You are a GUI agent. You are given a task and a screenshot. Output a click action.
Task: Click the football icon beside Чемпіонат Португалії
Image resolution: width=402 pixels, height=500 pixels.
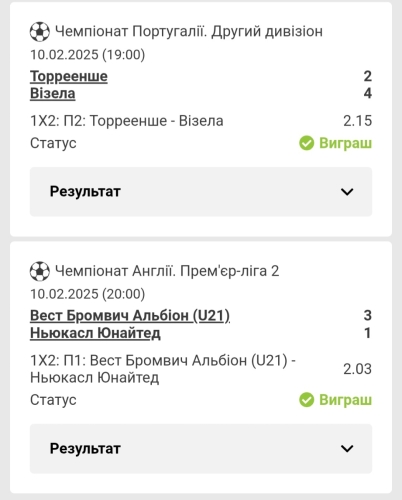click(x=40, y=32)
